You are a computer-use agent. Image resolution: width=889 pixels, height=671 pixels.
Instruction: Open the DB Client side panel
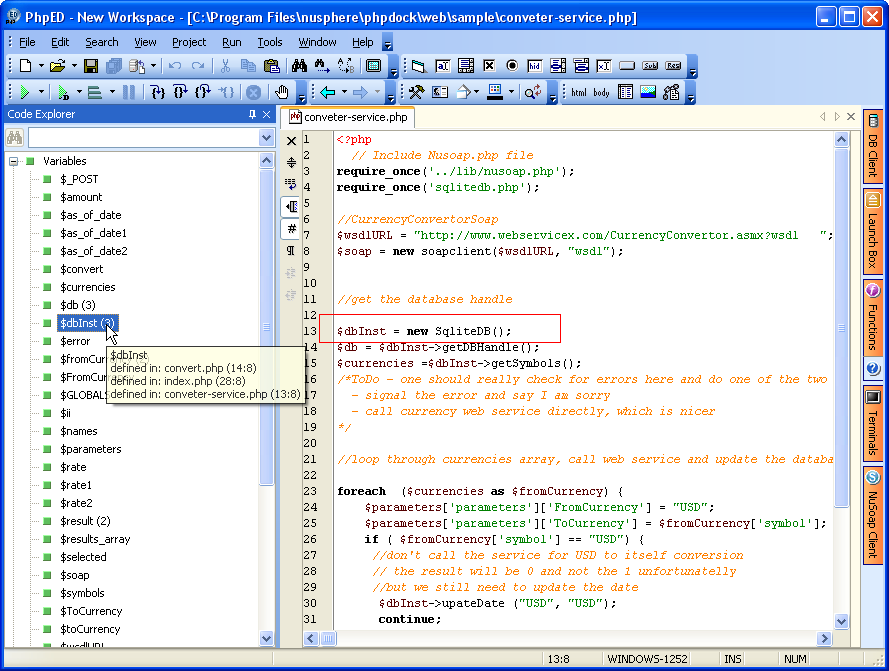point(872,148)
